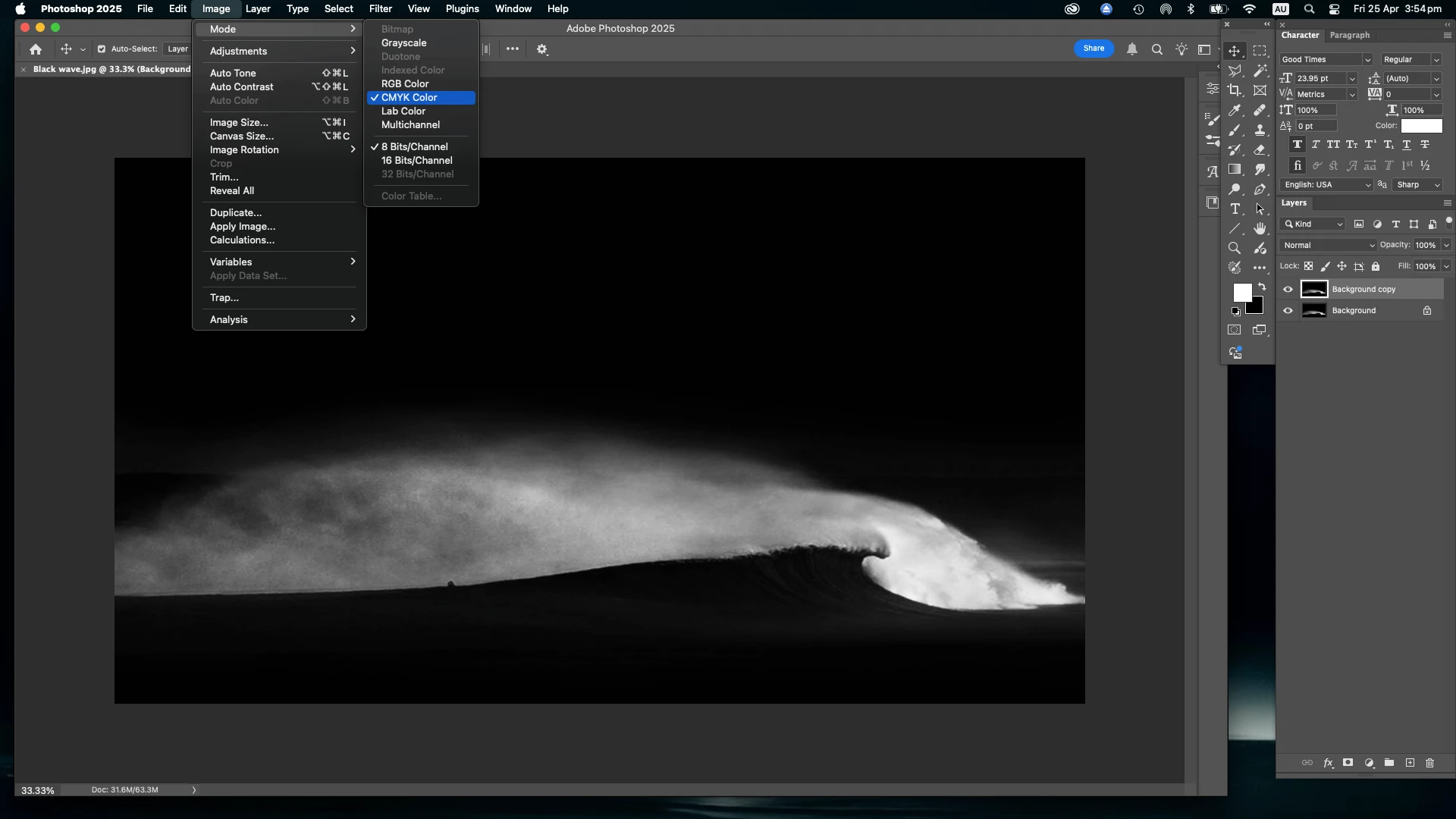Choose RGB Color from the Mode submenu
The image size is (1456, 819).
click(405, 84)
